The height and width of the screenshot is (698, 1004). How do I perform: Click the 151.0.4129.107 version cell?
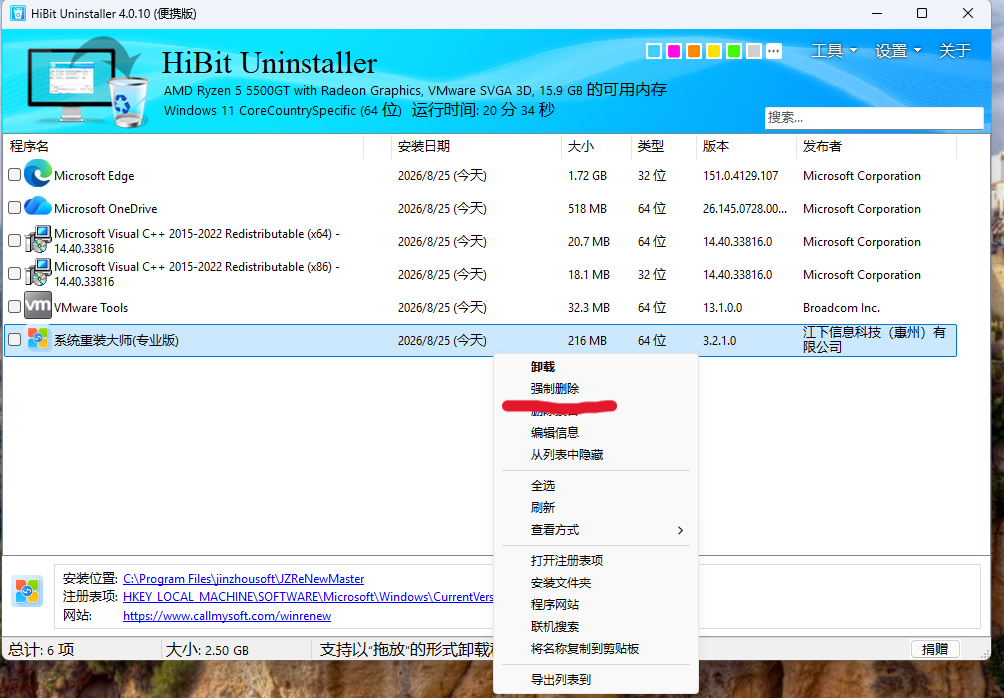pos(741,175)
